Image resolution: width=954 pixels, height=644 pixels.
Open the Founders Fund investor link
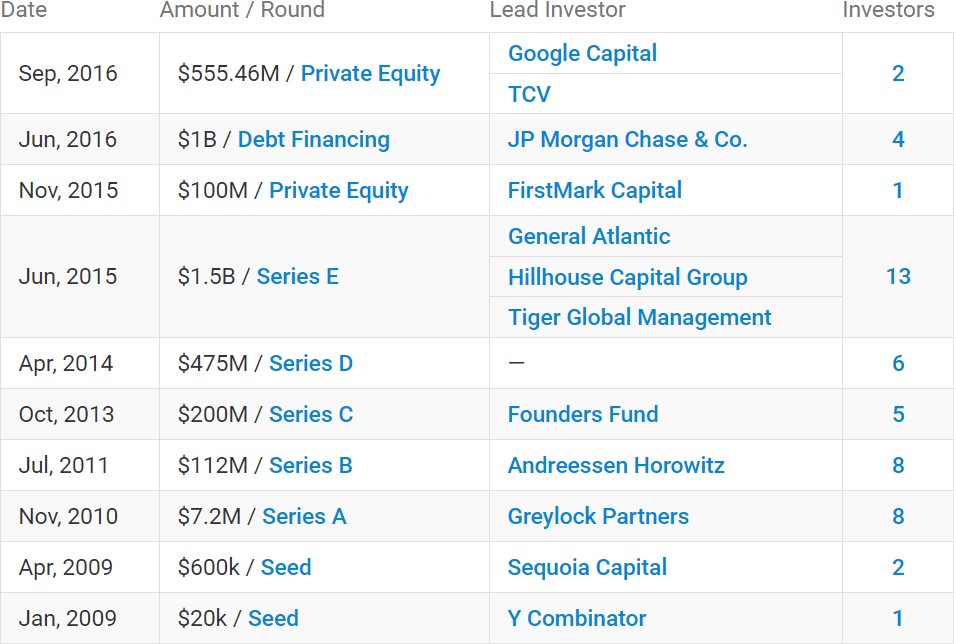(x=583, y=415)
